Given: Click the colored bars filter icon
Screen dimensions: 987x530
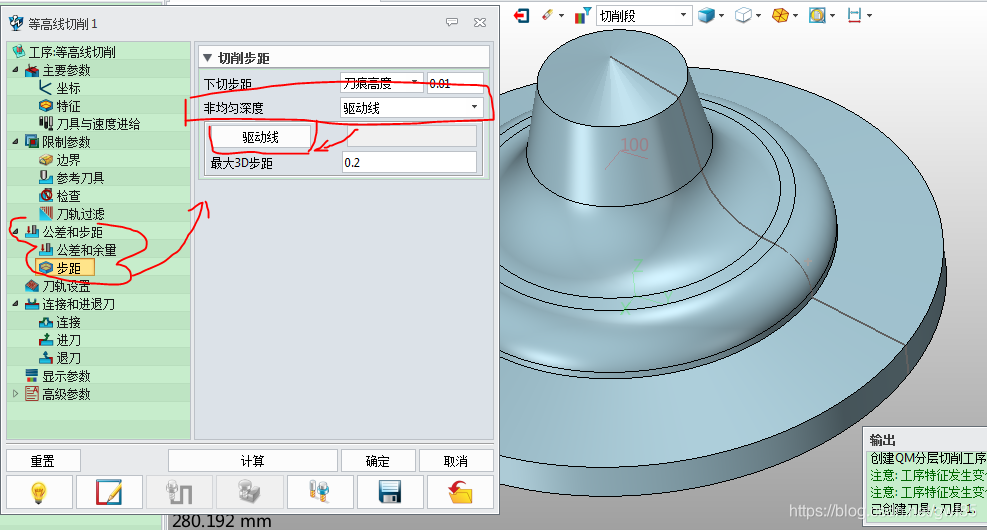Looking at the screenshot, I should 581,15.
